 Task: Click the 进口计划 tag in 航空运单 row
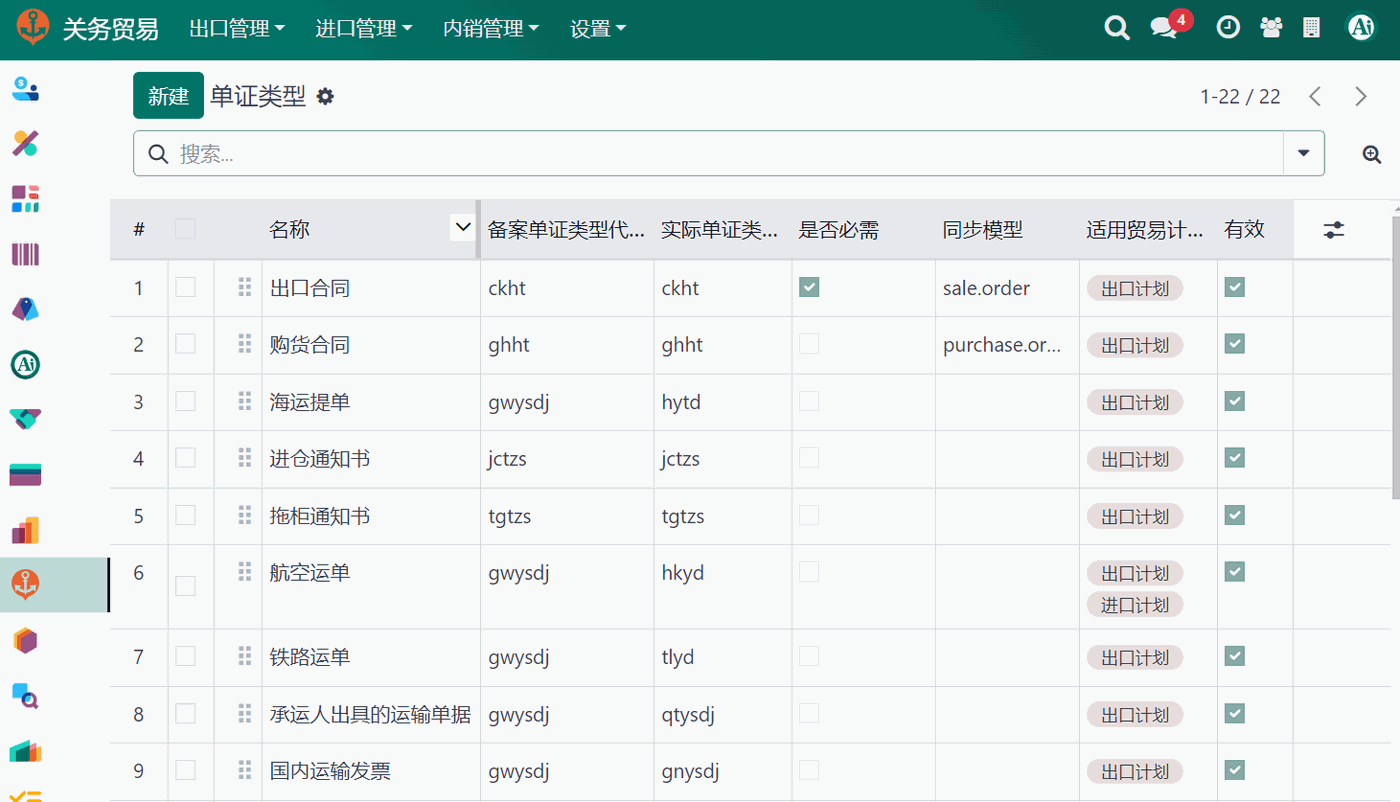click(x=1135, y=605)
